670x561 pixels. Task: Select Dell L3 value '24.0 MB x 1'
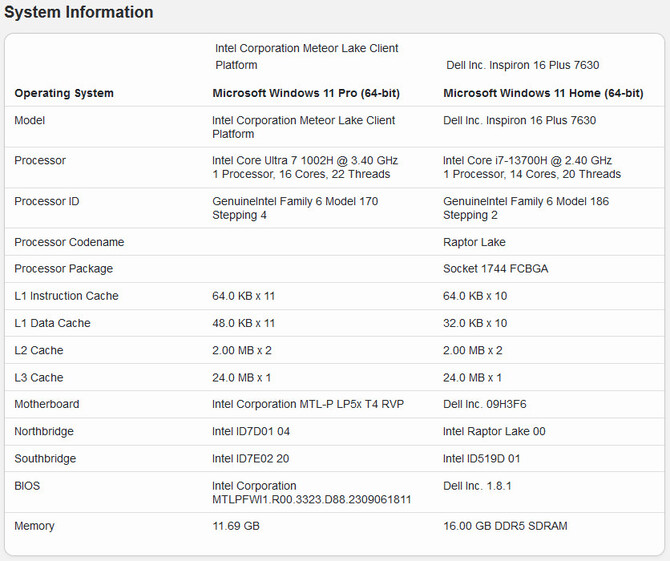tap(473, 378)
